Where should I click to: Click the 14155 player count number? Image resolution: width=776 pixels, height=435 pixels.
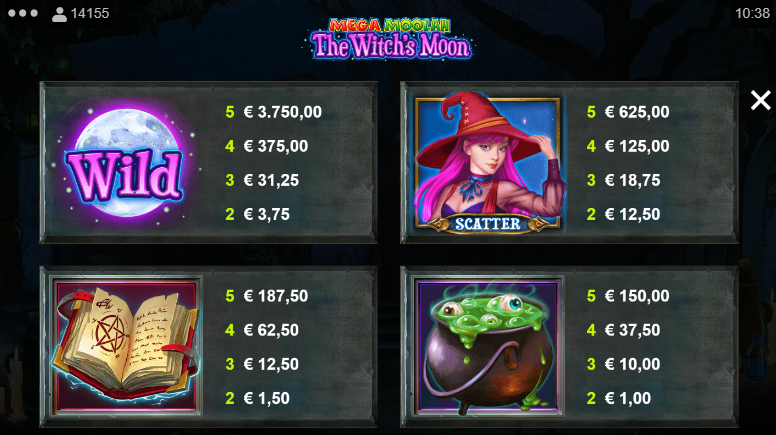point(90,13)
